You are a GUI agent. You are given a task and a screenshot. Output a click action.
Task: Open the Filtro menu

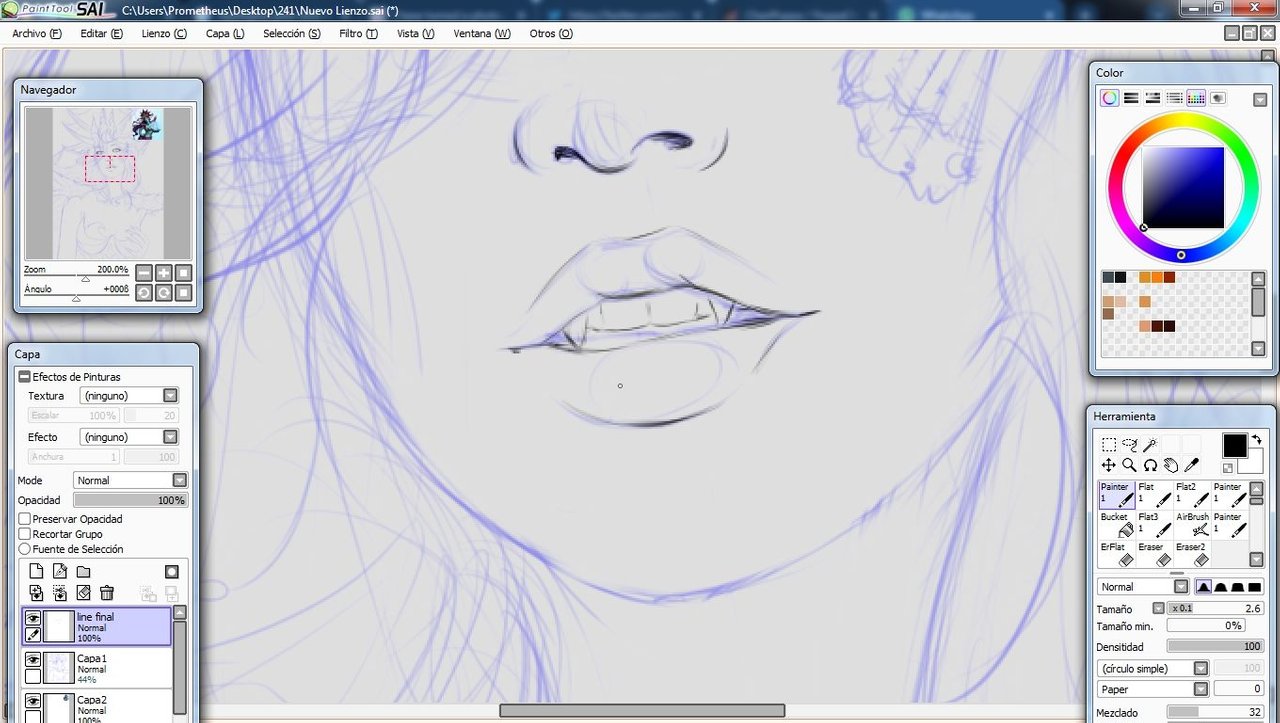pos(358,33)
